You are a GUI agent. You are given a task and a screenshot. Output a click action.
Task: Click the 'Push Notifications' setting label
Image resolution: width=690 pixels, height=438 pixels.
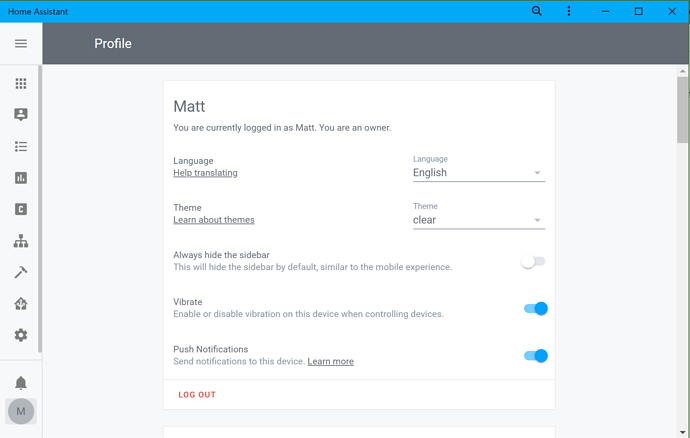pos(211,349)
